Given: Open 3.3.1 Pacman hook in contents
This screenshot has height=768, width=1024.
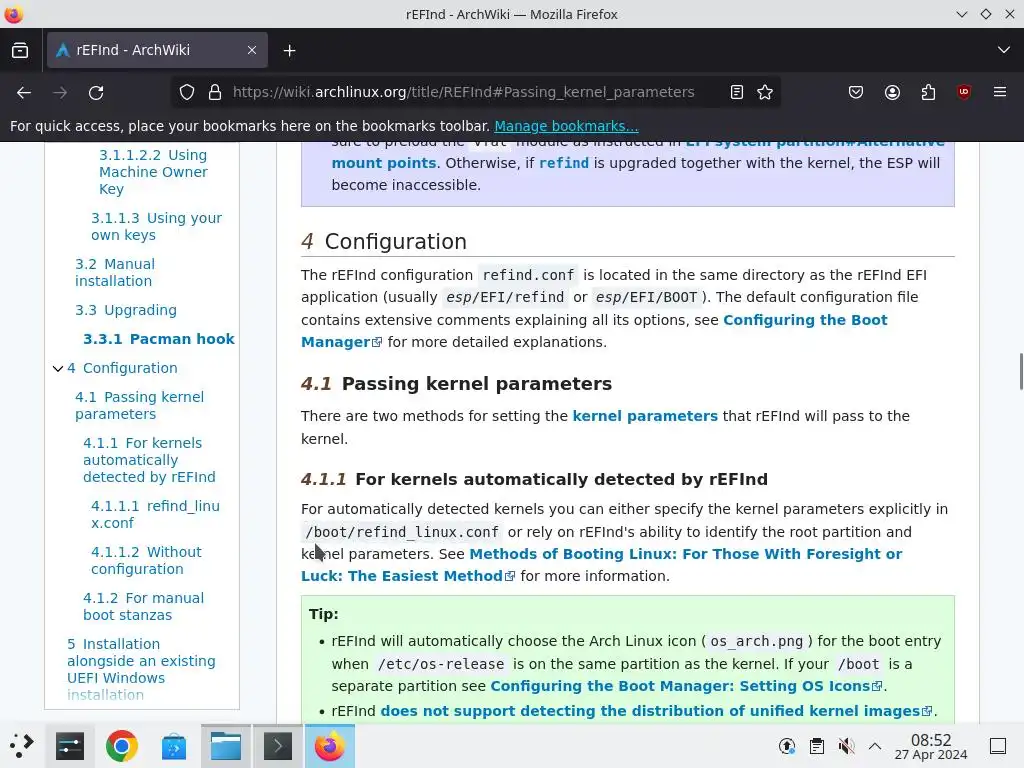Looking at the screenshot, I should pyautogui.click(x=159, y=339).
